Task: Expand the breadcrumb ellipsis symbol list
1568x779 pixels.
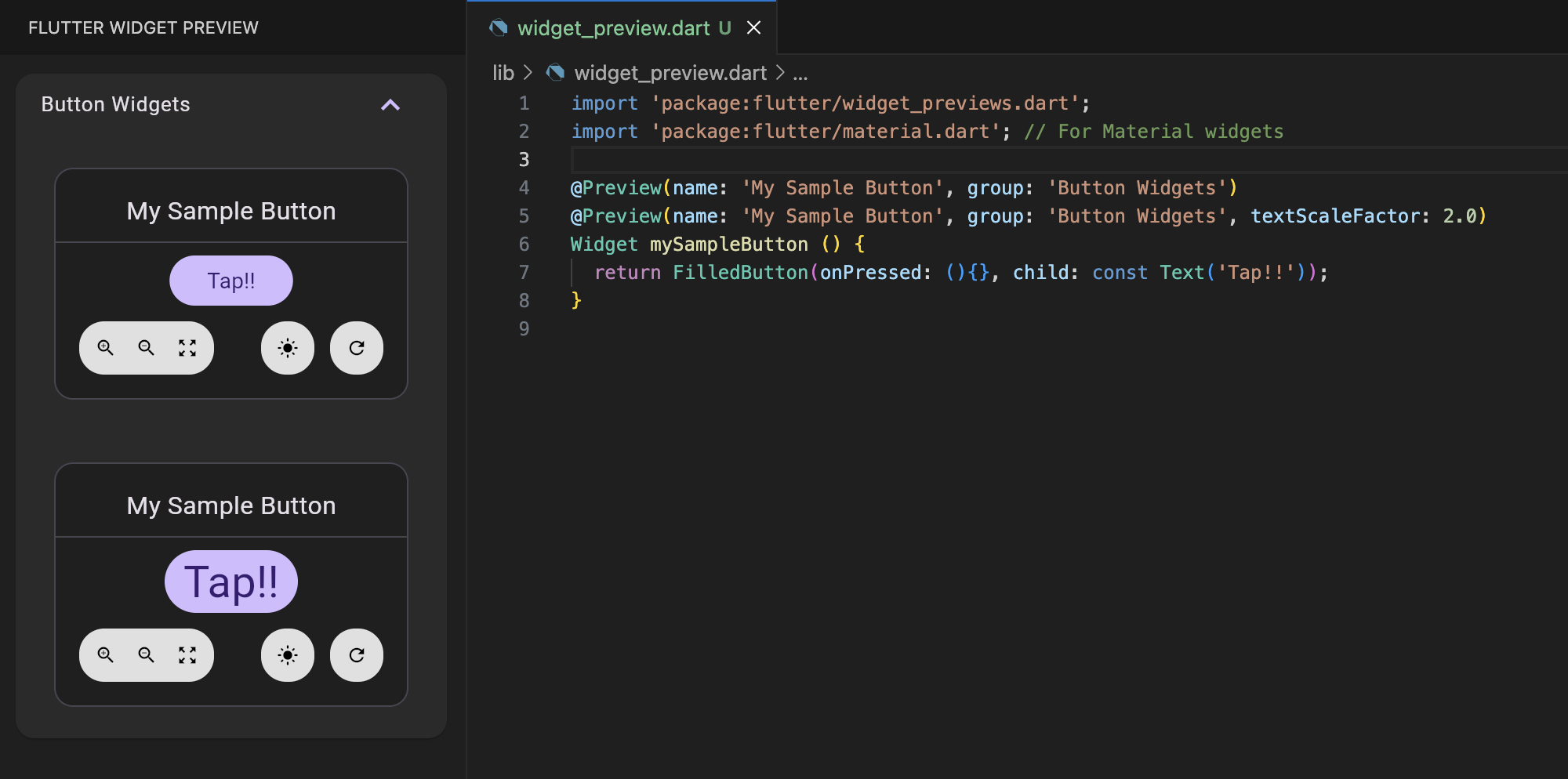Action: pyautogui.click(x=800, y=74)
